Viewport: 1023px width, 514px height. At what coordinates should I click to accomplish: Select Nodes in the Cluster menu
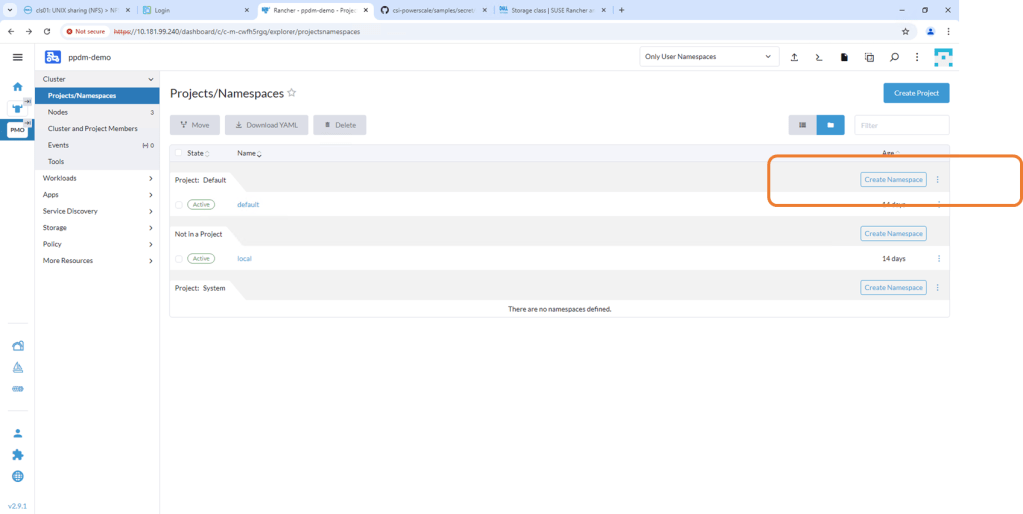58,112
